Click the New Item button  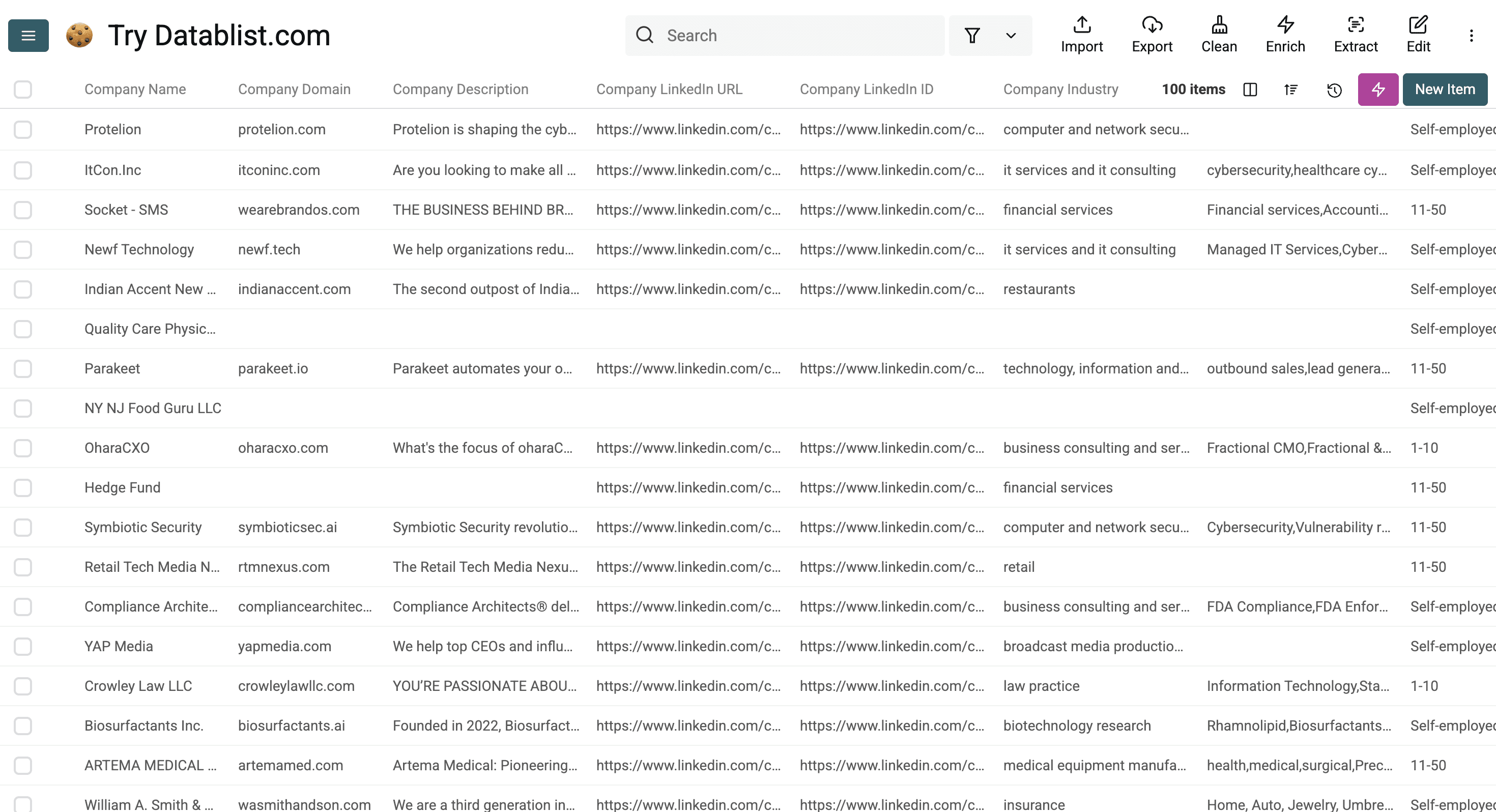tap(1444, 90)
